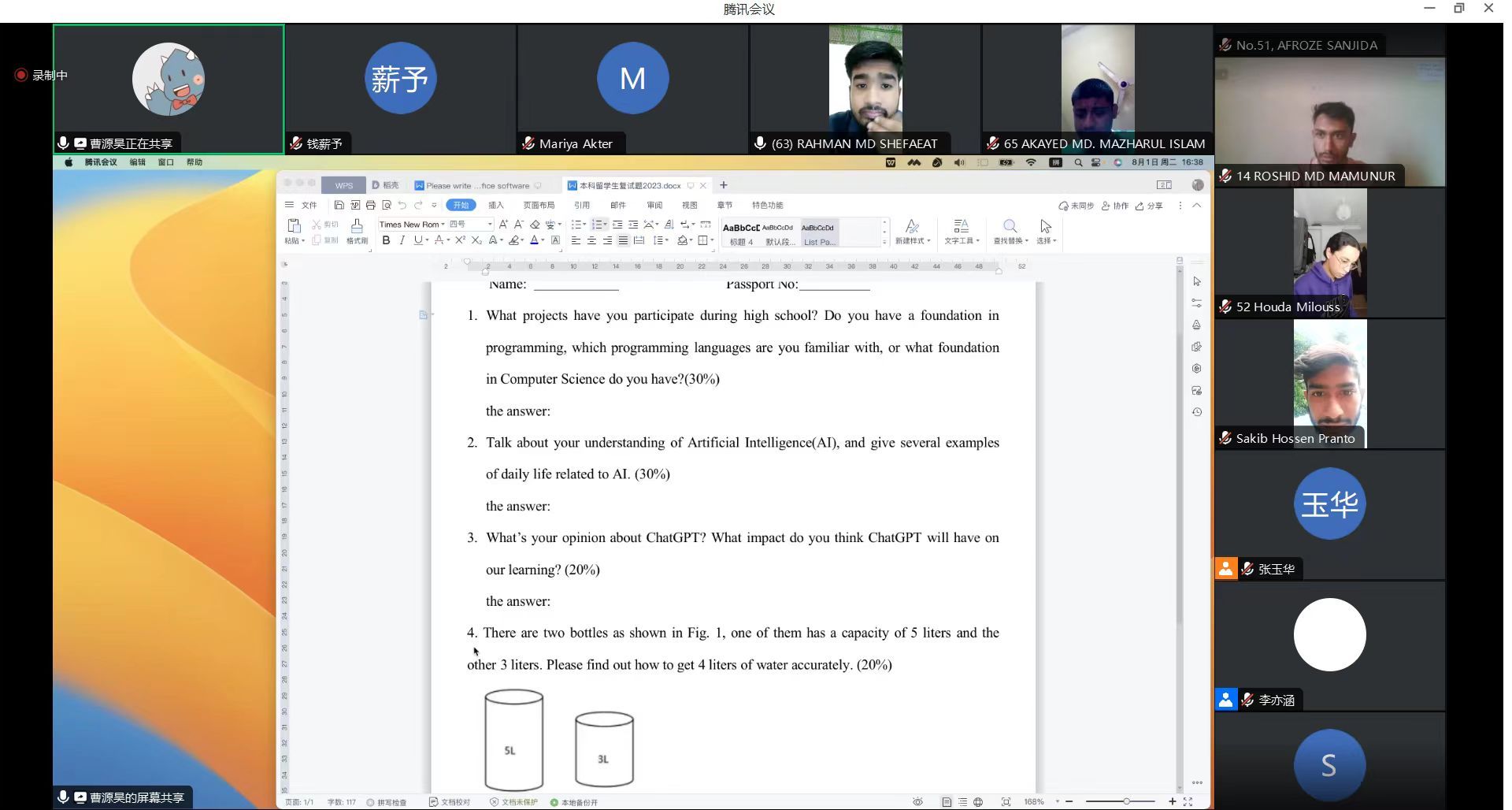
Task: Apply subscript formatting
Action: (476, 240)
